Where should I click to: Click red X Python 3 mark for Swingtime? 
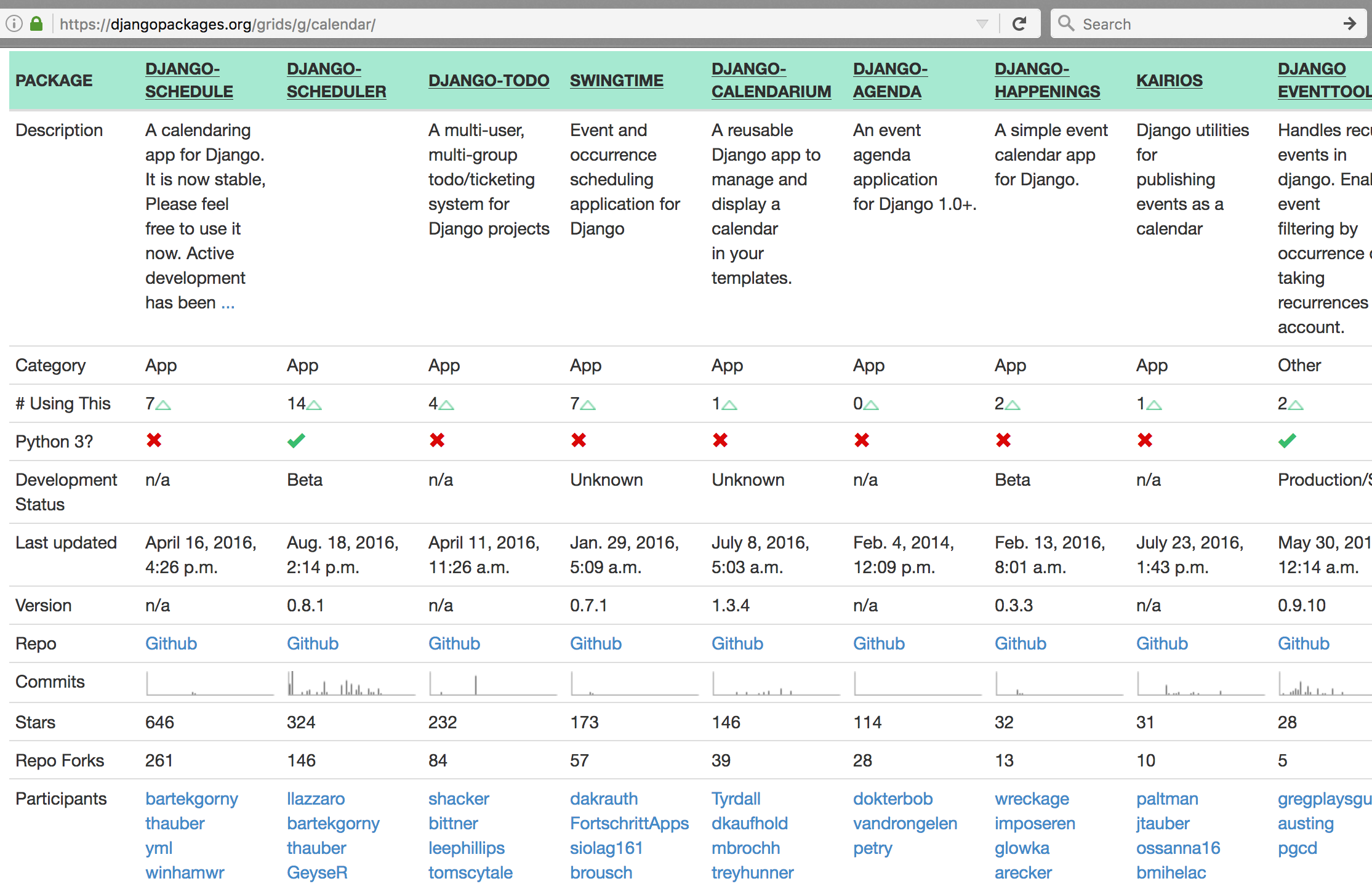click(x=579, y=440)
